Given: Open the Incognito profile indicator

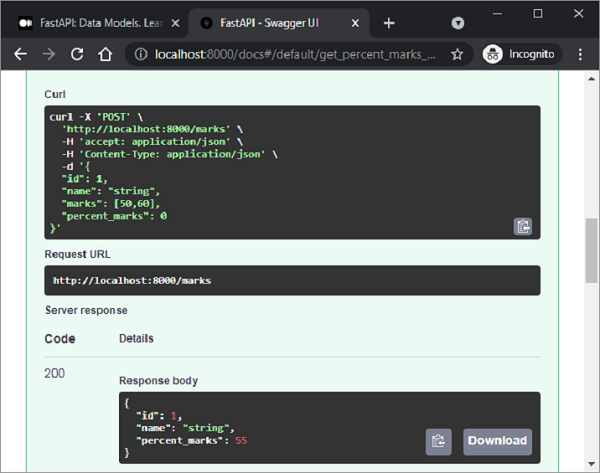Looking at the screenshot, I should tap(519, 54).
